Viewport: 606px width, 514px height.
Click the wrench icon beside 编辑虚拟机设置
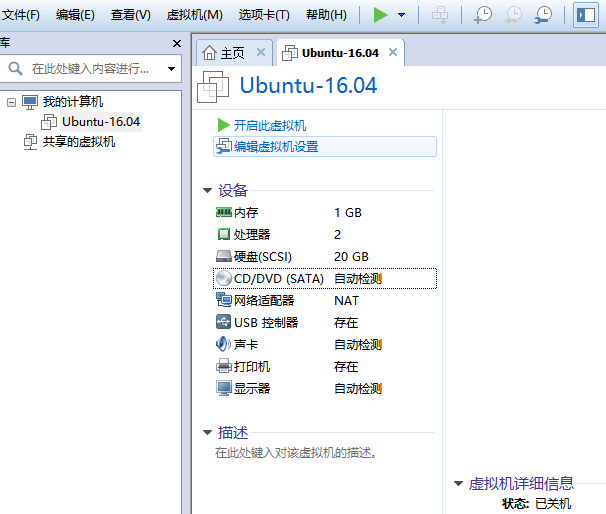(224, 146)
